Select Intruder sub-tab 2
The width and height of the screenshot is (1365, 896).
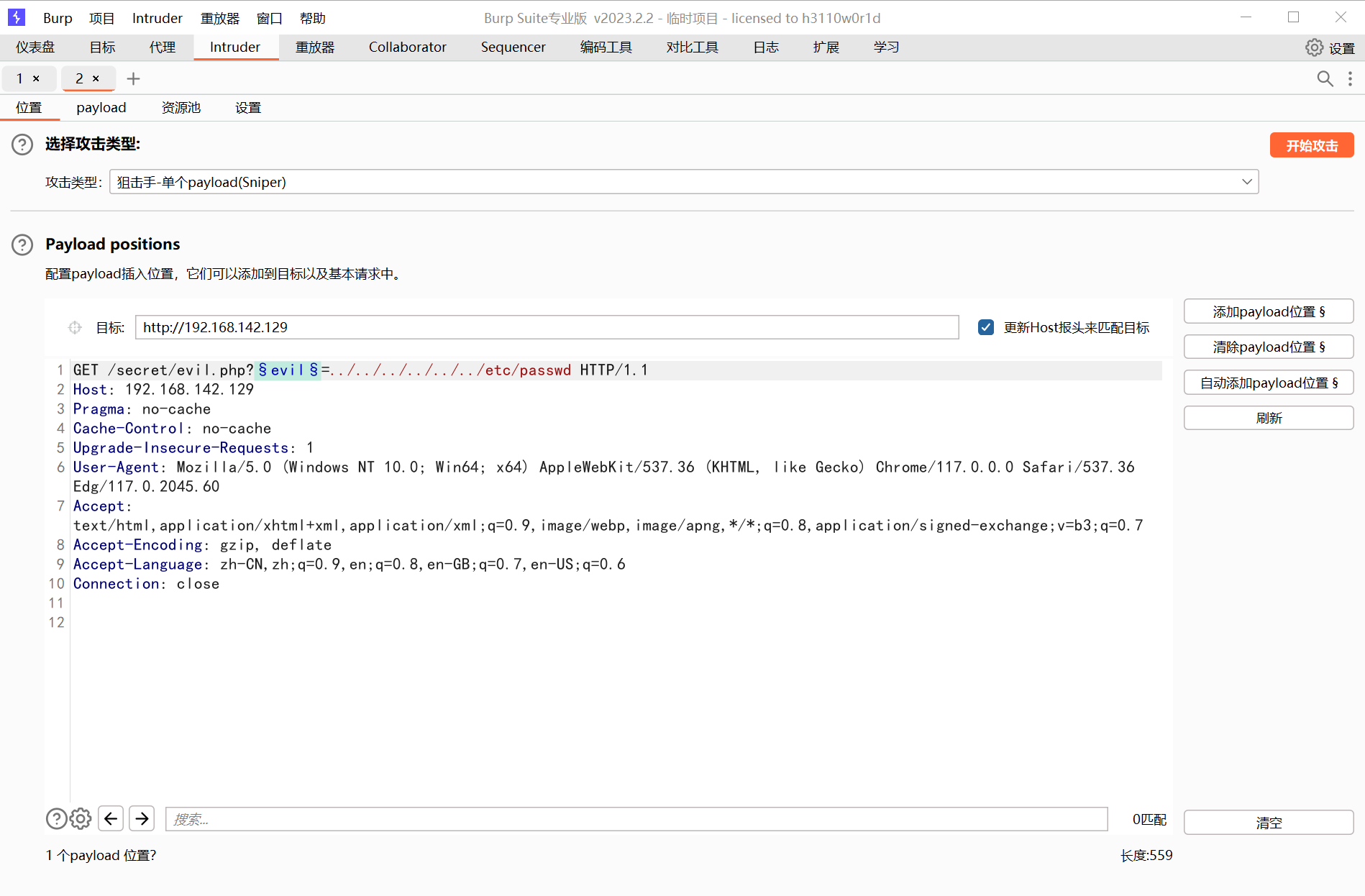pos(80,78)
